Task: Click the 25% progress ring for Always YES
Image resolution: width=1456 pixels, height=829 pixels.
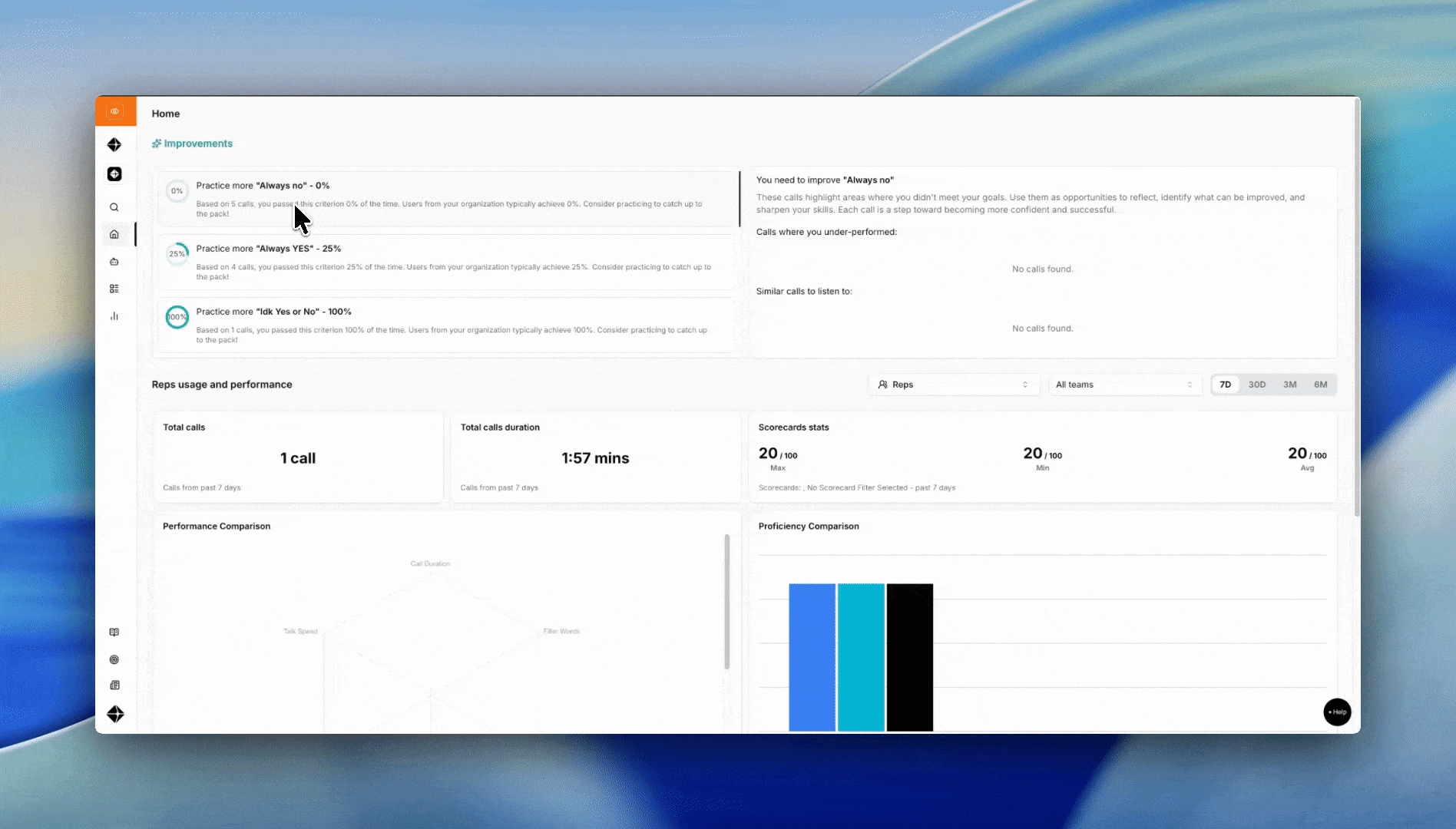Action: tap(177, 254)
